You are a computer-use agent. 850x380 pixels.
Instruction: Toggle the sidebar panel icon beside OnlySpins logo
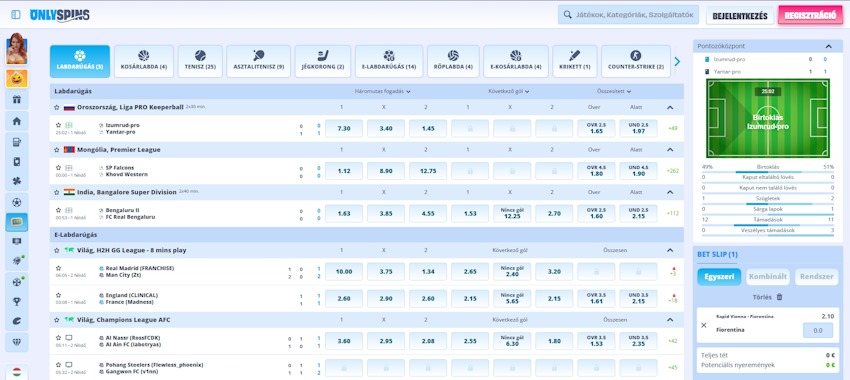16,15
